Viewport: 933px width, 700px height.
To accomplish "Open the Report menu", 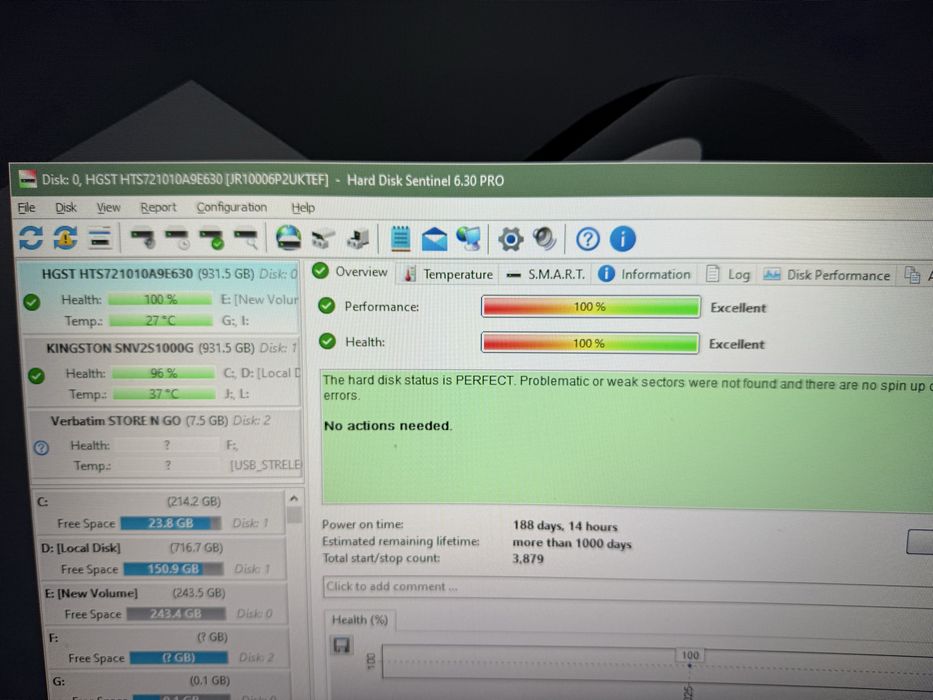I will click(x=158, y=207).
